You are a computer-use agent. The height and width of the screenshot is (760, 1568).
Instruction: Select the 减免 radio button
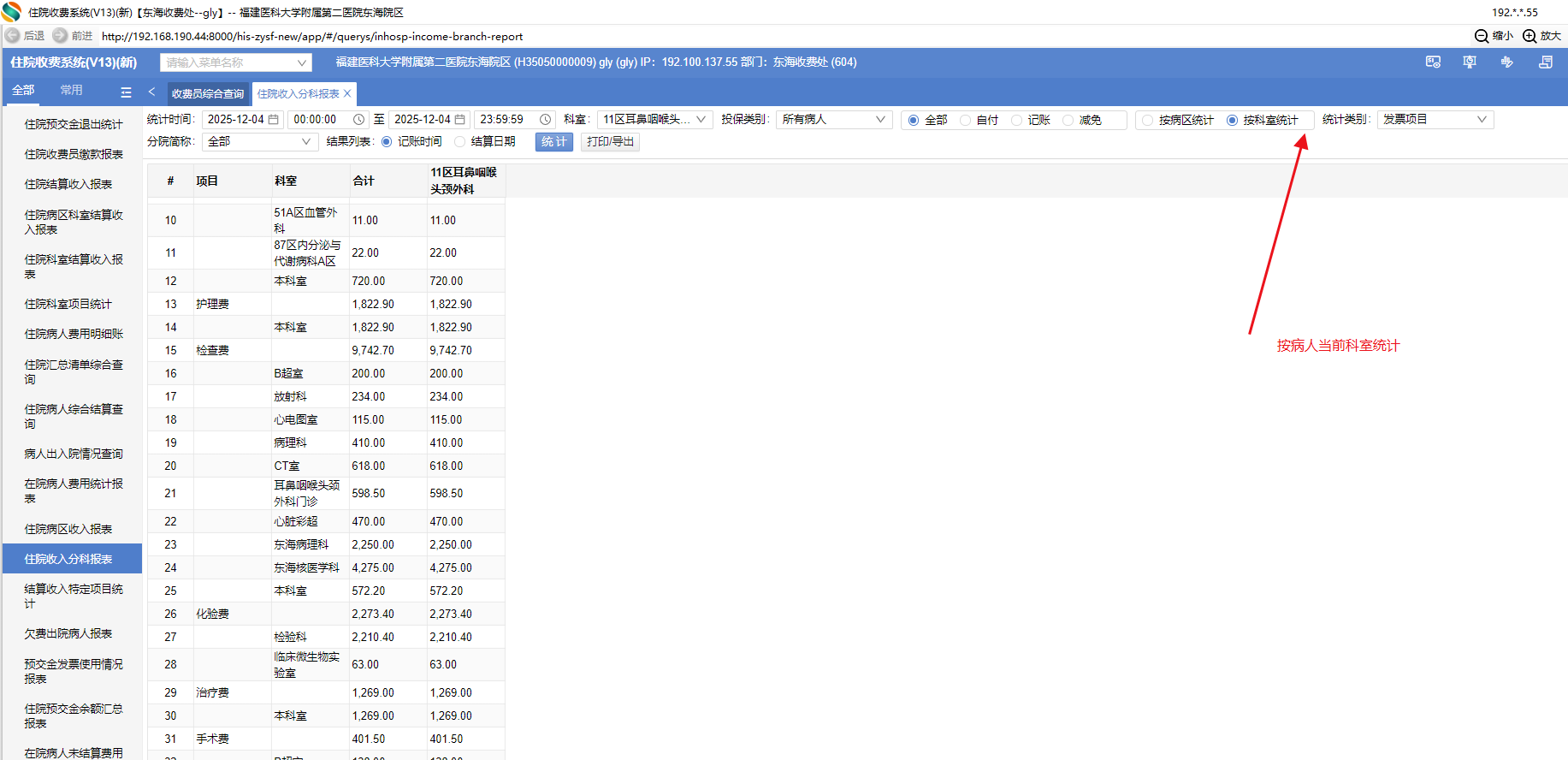coord(1068,121)
